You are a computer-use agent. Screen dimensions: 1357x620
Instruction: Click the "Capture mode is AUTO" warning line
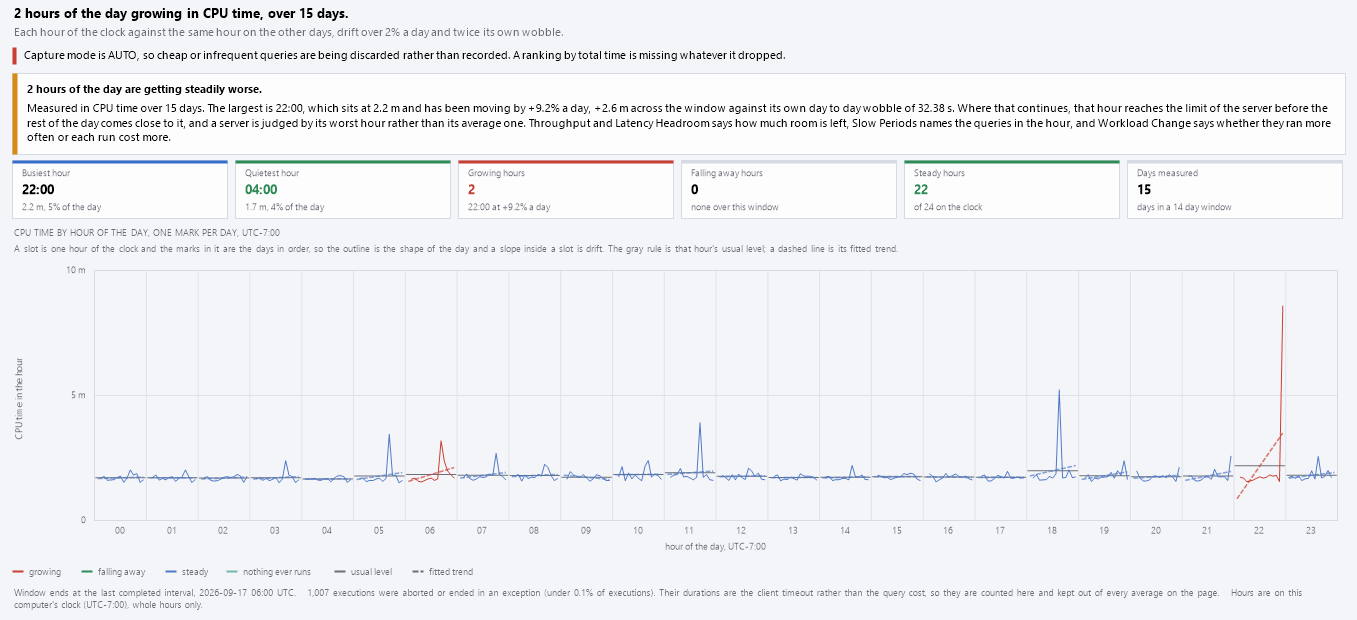pyautogui.click(x=405, y=55)
